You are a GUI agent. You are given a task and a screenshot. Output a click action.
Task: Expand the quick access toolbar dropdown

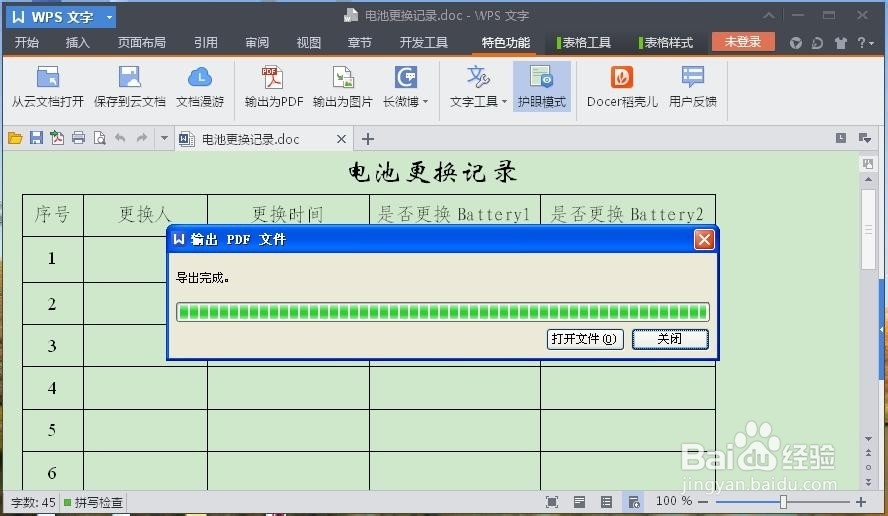pyautogui.click(x=164, y=138)
